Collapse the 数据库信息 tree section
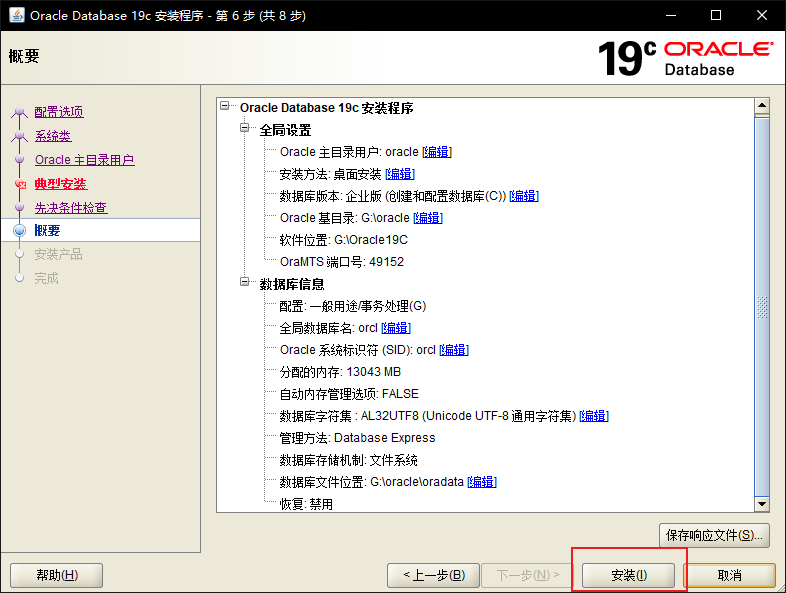 point(244,282)
